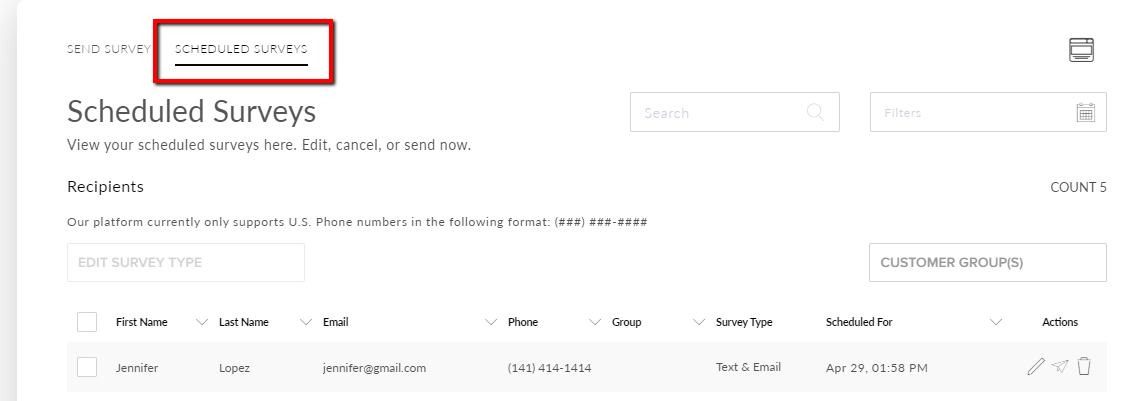The image size is (1121, 401).
Task: Toggle the select-all checkbox in the table header
Action: point(87,322)
